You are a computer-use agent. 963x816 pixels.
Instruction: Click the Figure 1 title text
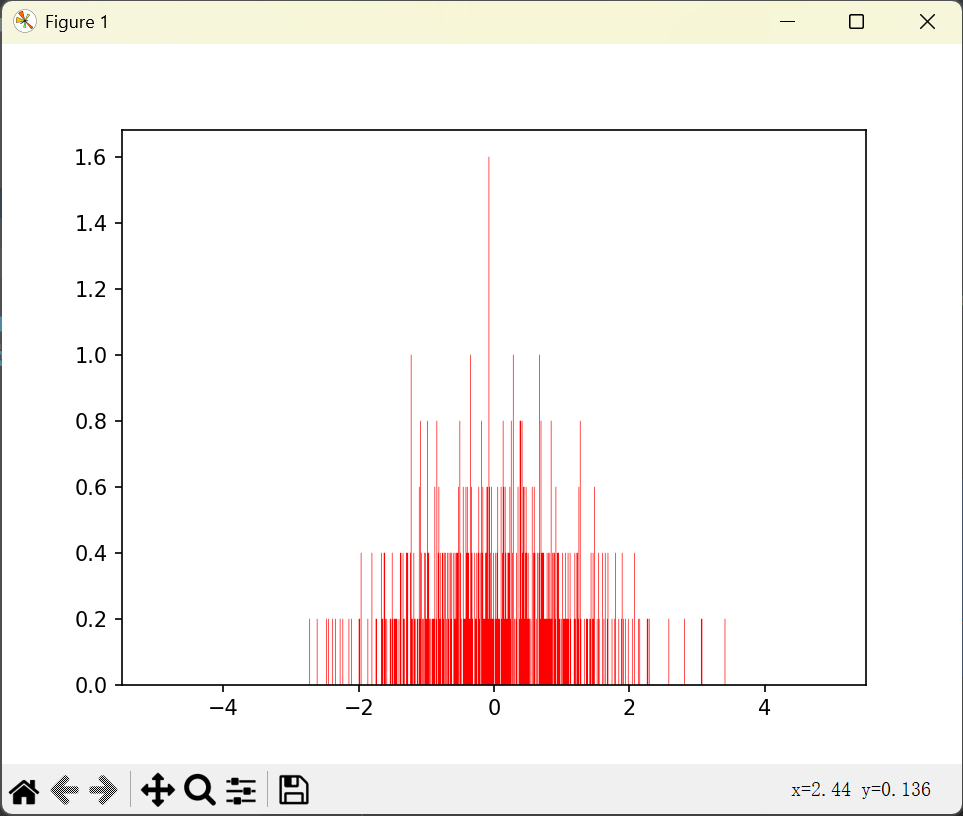click(80, 21)
